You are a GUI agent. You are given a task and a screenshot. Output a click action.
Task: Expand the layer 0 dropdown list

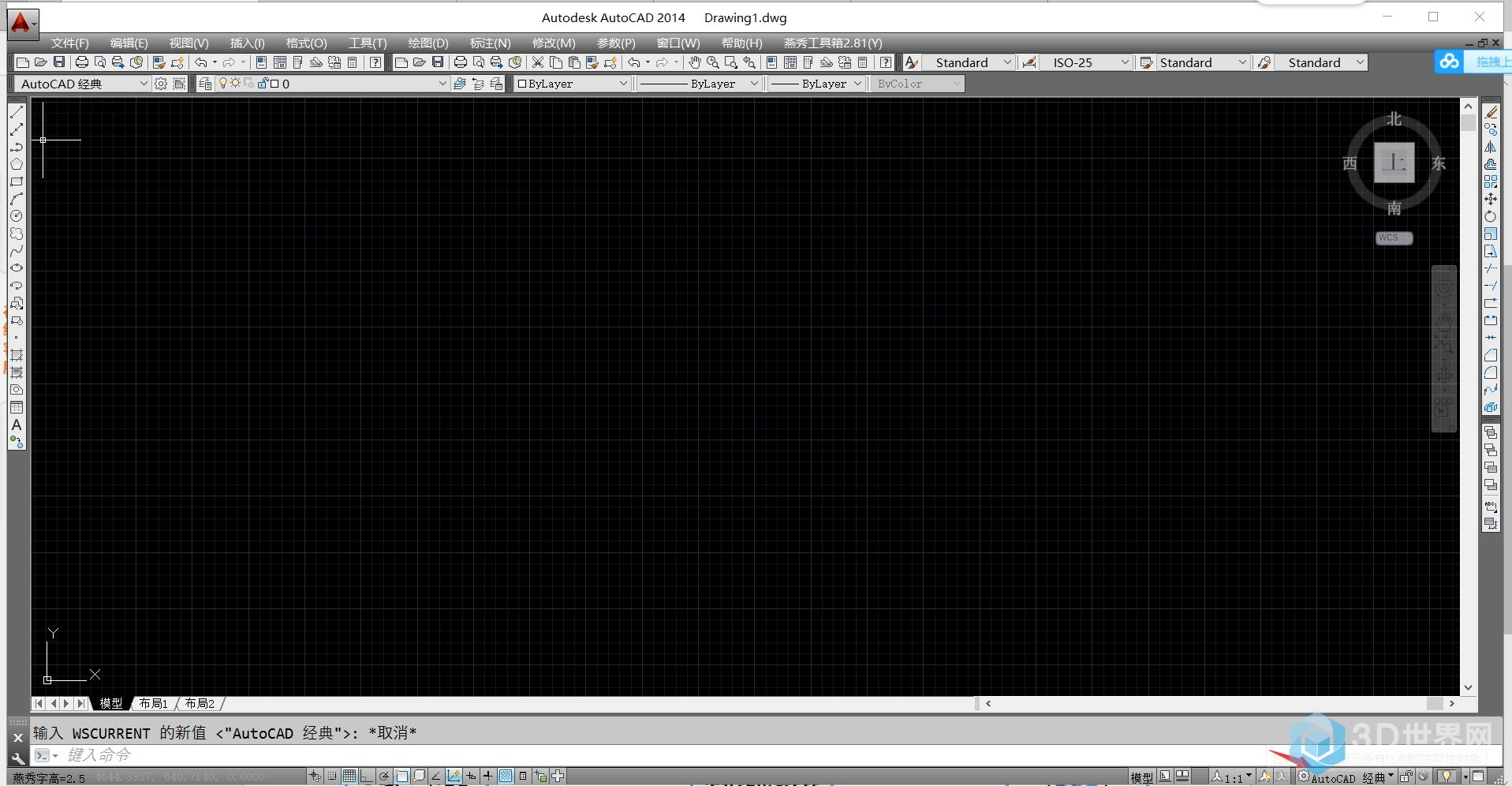click(x=442, y=84)
